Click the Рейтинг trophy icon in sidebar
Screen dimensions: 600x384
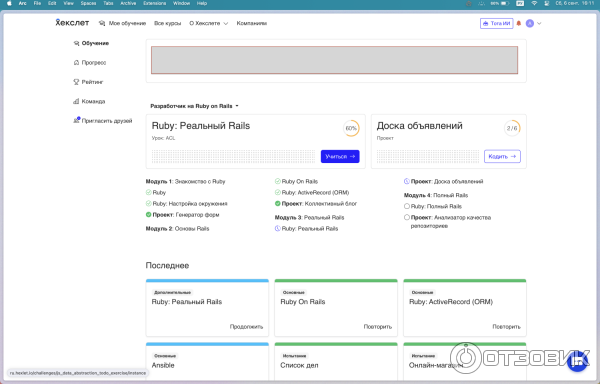tap(76, 82)
